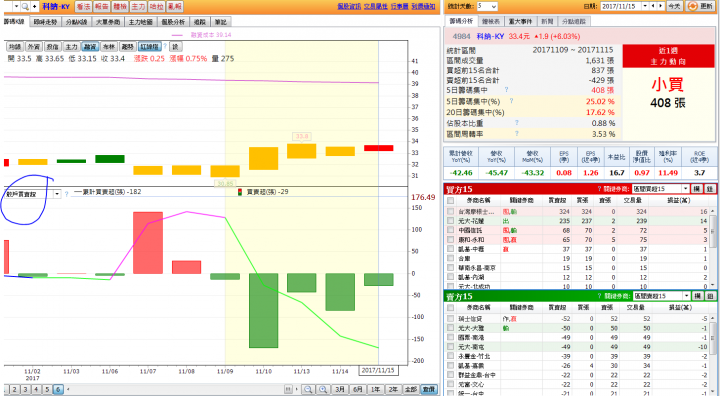The width and height of the screenshot is (720, 396).
Task: Click the orange refresh 更新 button
Action: [x=700, y=6]
